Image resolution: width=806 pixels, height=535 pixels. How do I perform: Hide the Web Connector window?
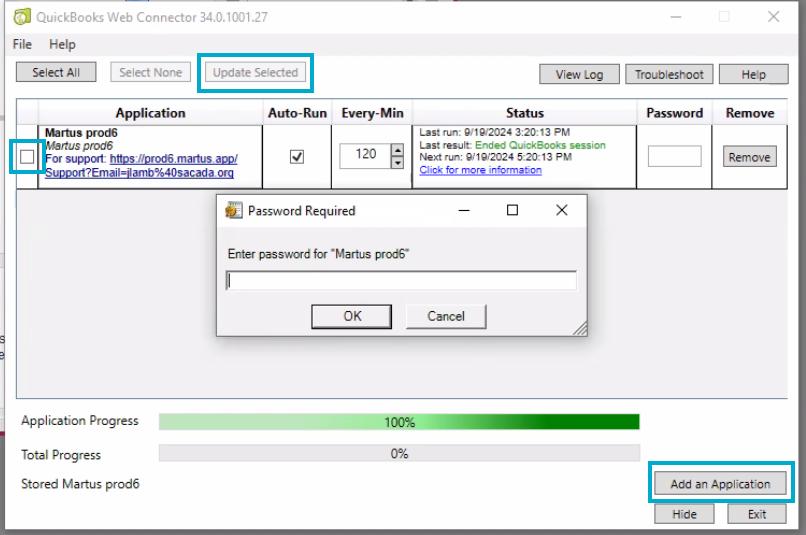point(684,514)
